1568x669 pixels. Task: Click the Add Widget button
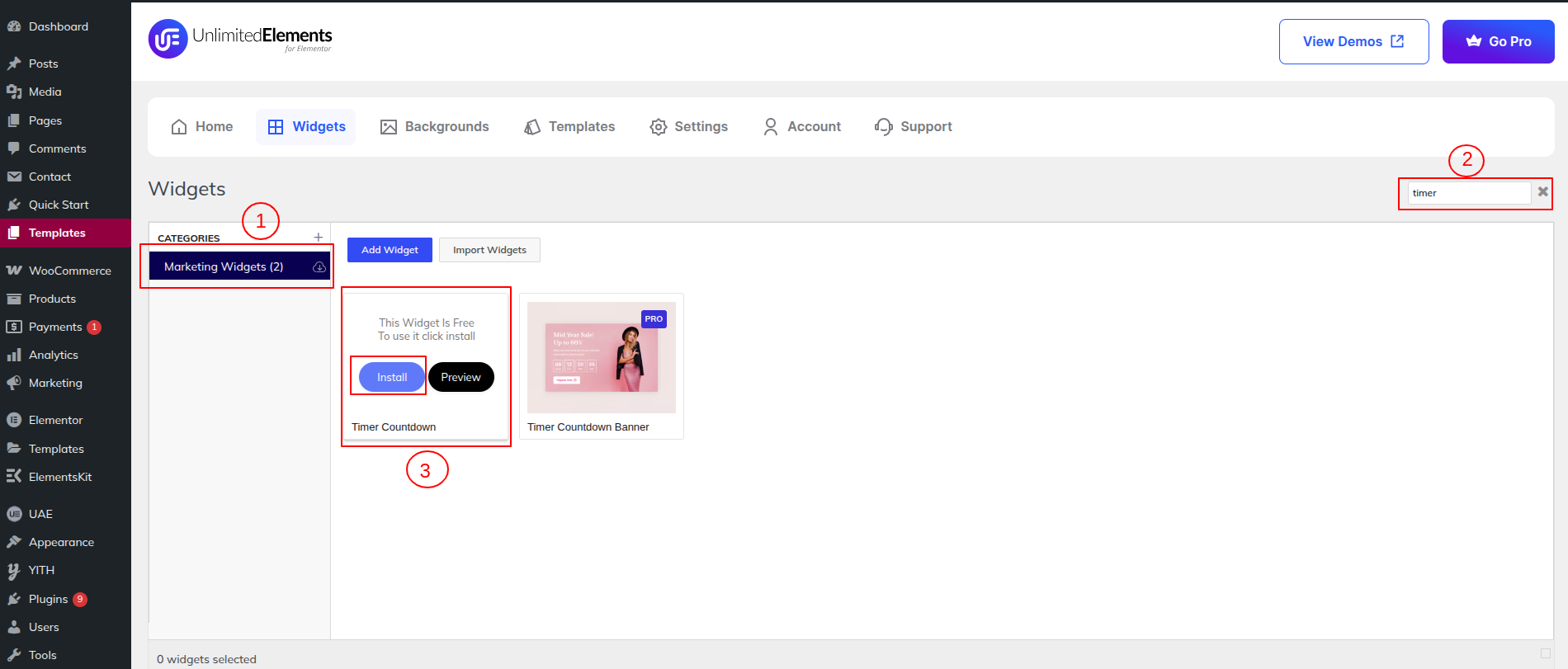pos(390,250)
